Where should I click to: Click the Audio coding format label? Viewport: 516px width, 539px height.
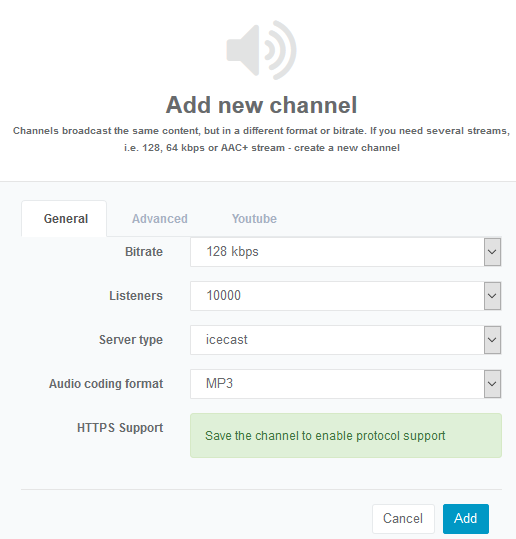pos(106,384)
